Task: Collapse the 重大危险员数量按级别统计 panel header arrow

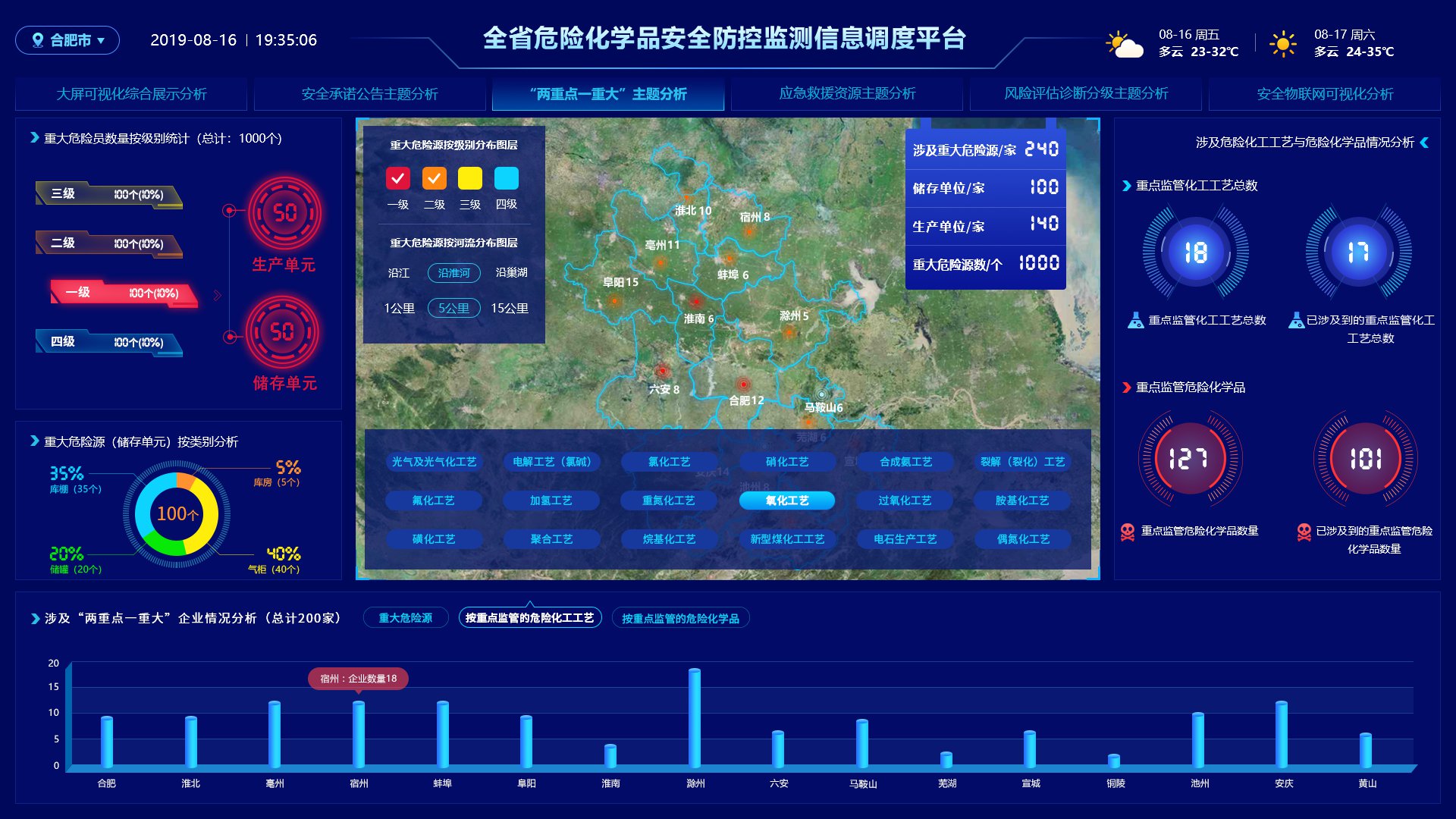Action: coord(34,138)
